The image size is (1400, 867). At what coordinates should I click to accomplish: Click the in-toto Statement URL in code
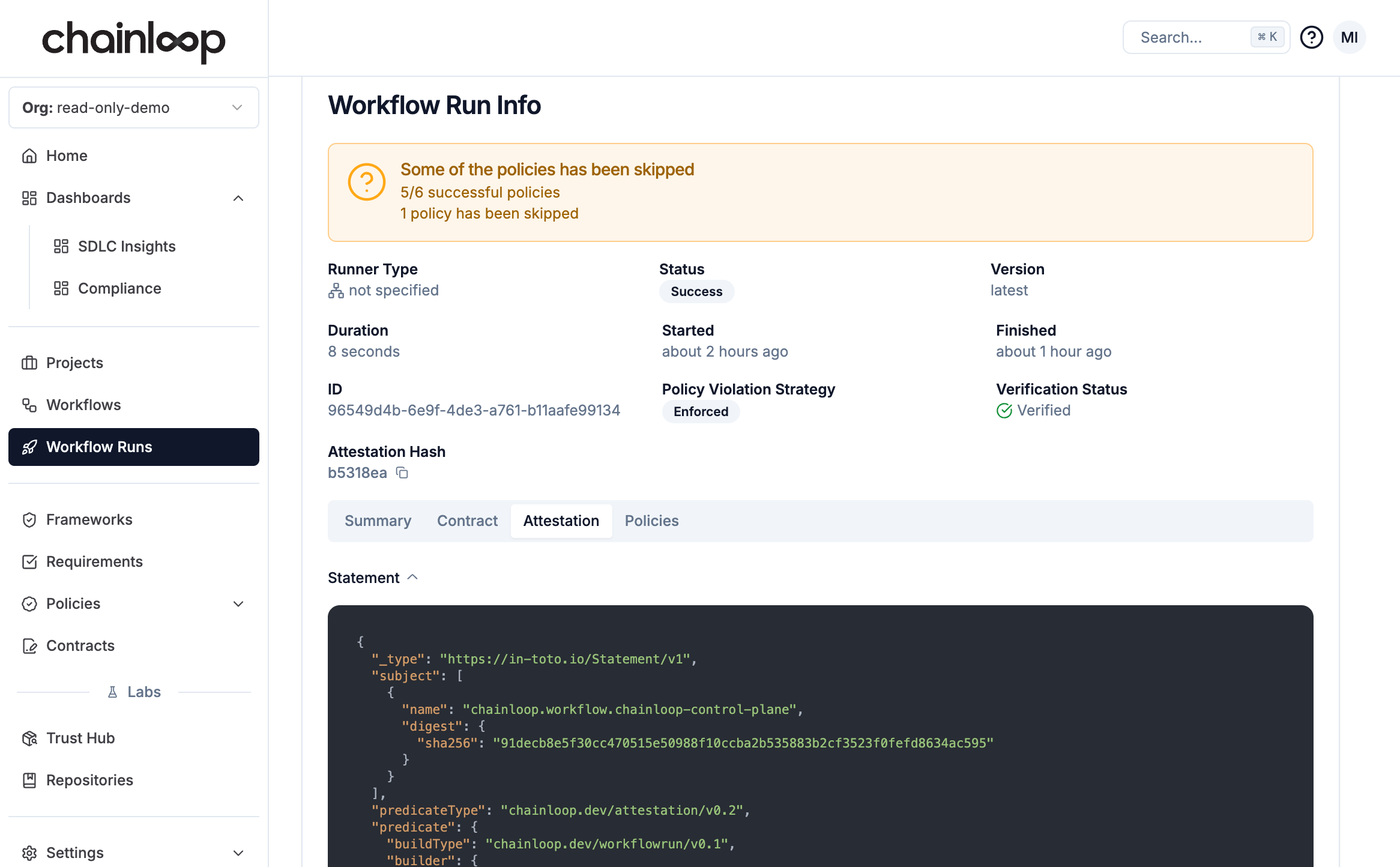[x=565, y=659]
